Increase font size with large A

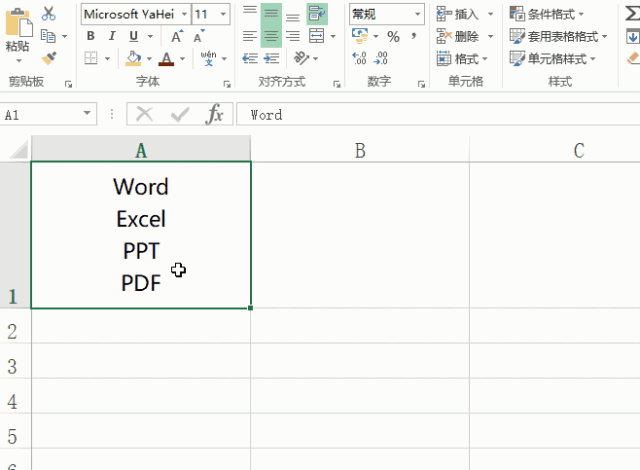(177, 36)
